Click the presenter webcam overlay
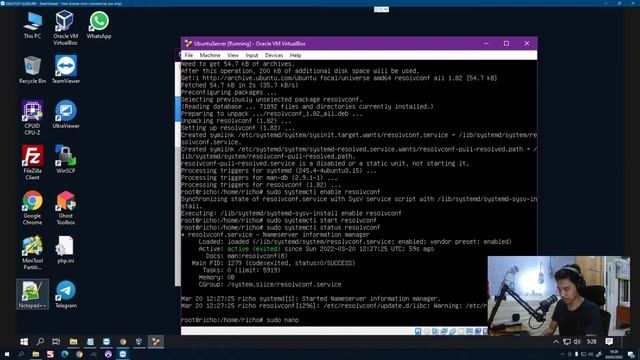Screen dimensions: 640x360 click(x=558, y=296)
